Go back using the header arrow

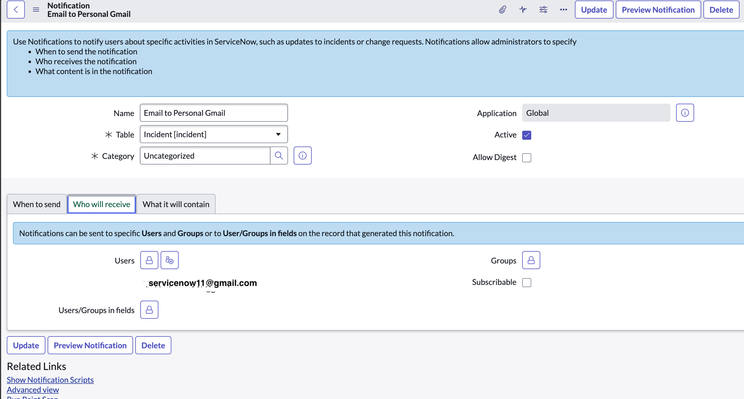pyautogui.click(x=16, y=9)
